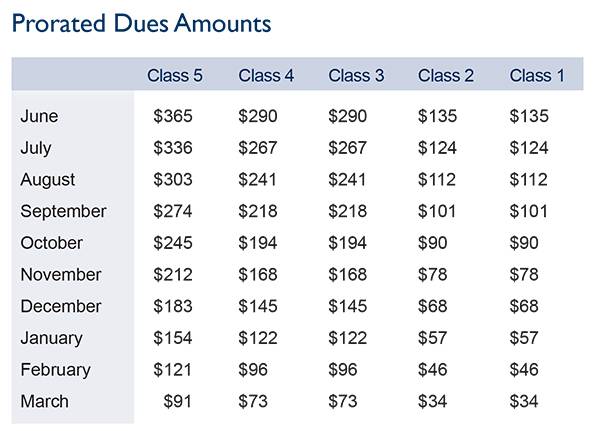Select the $91 March Class 5 amount
Viewport: 600px width, 431px height.
pos(177,402)
